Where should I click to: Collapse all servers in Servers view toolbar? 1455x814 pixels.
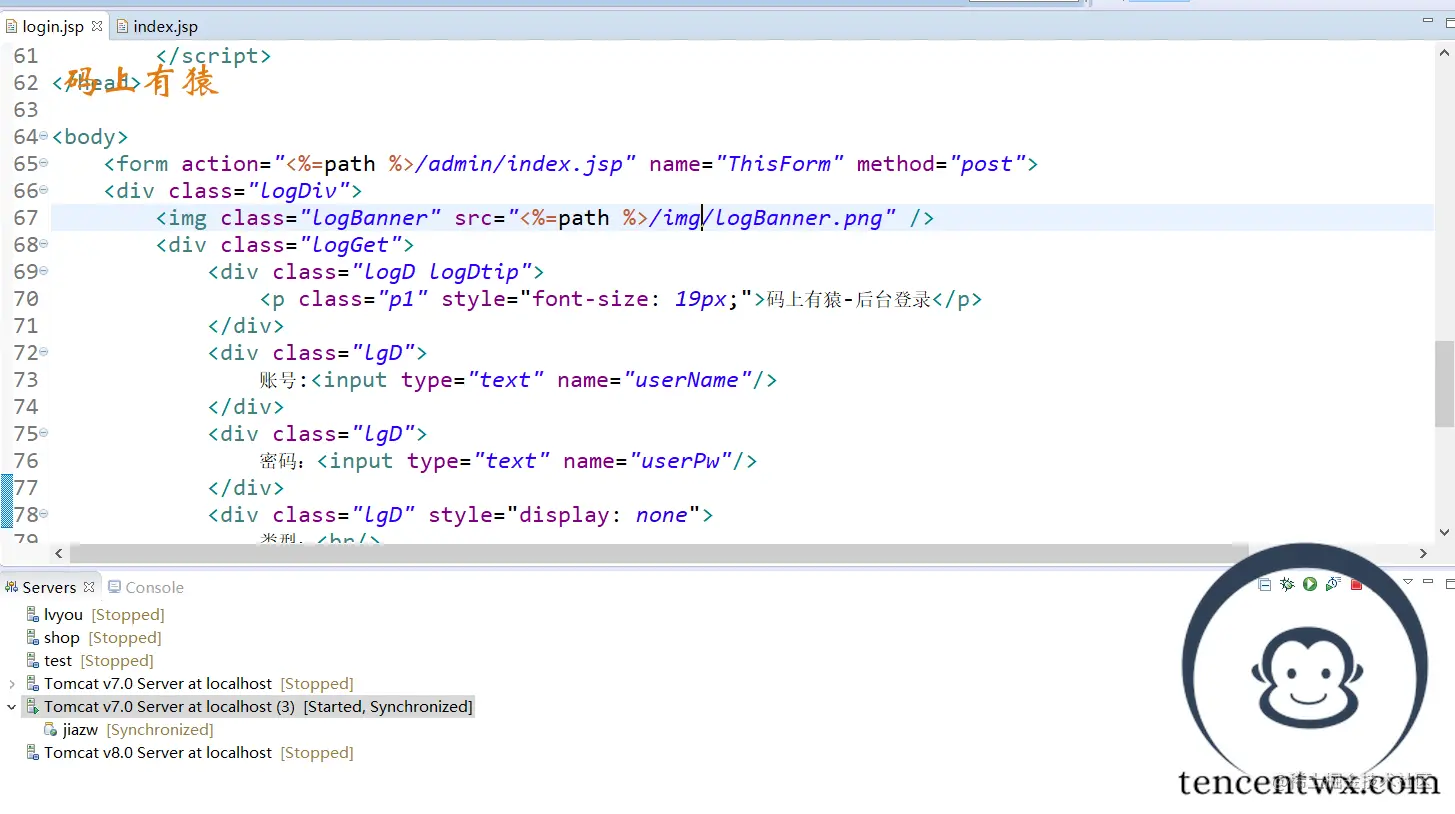[1265, 584]
